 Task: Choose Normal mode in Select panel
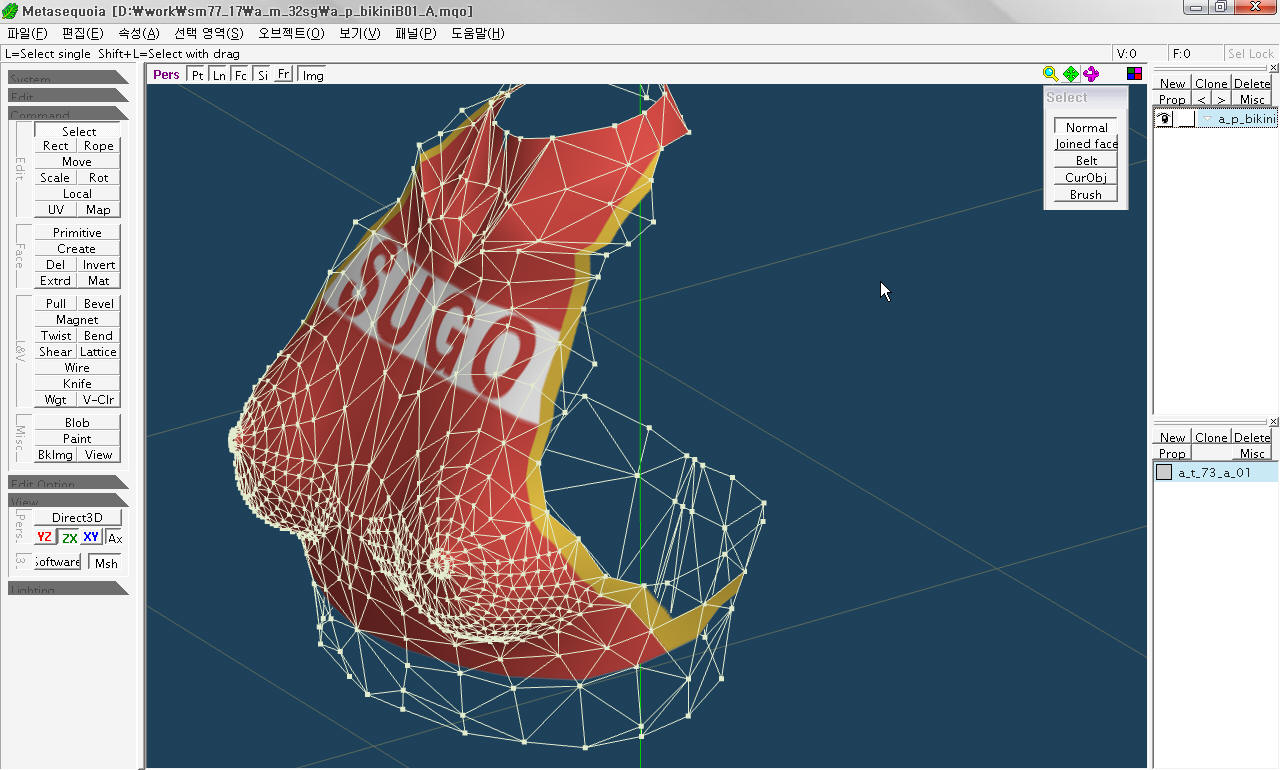coord(1086,127)
